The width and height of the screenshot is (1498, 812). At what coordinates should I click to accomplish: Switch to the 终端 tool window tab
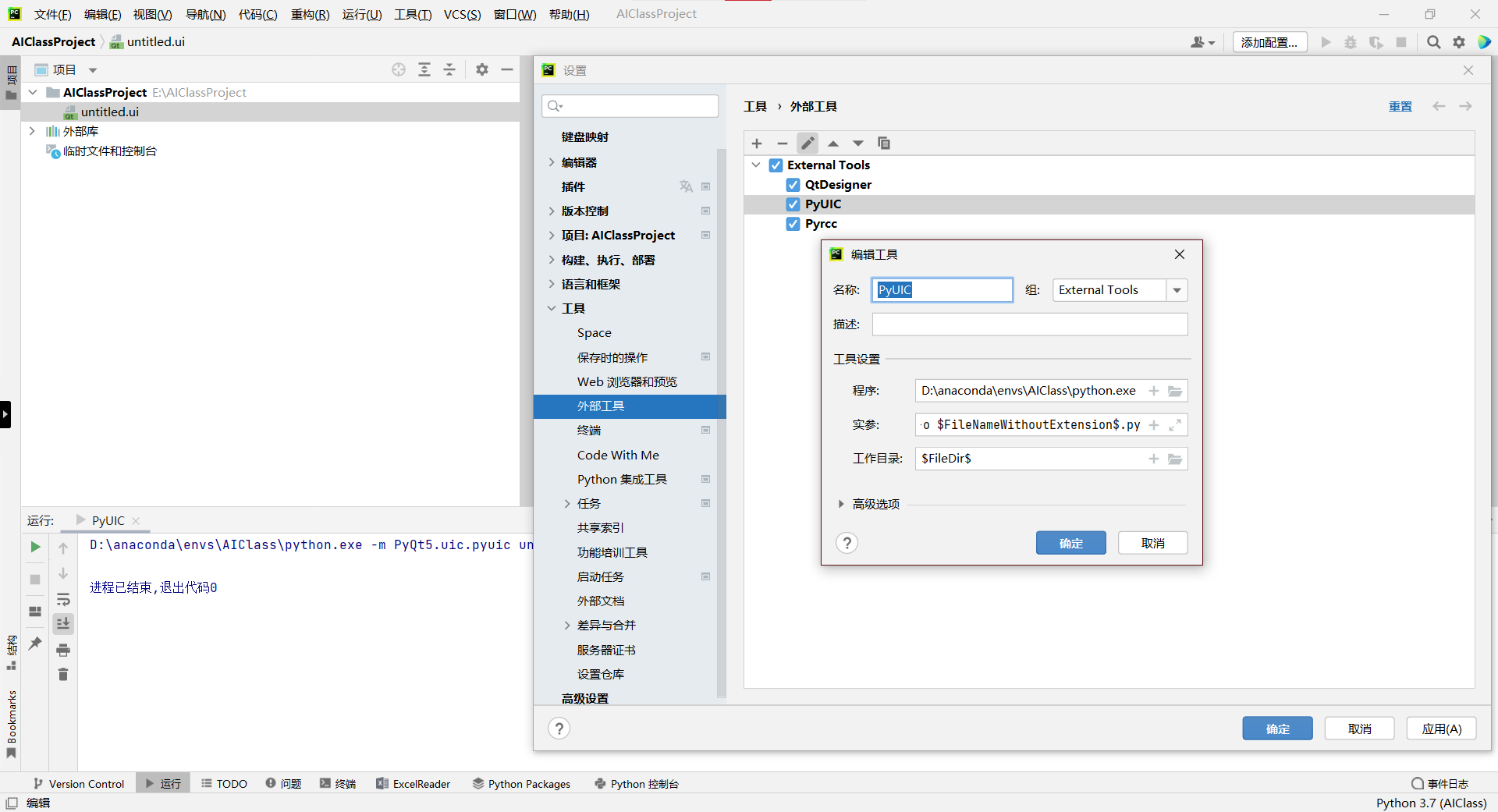coord(338,784)
